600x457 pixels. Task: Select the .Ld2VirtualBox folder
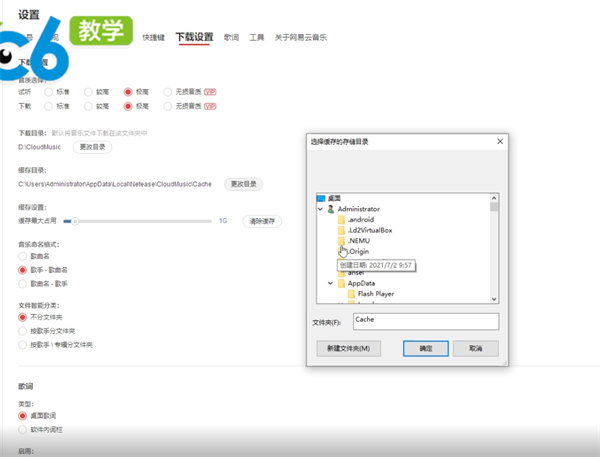click(x=370, y=230)
